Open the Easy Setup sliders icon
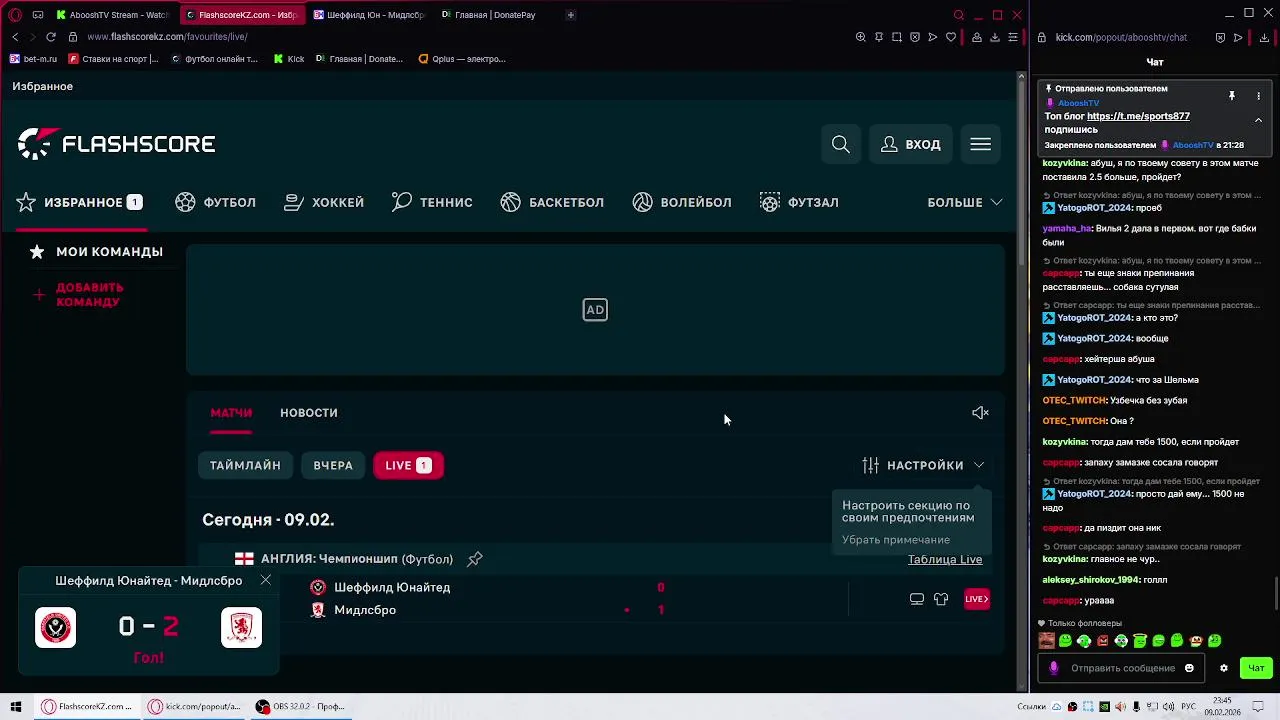 coord(1013,37)
